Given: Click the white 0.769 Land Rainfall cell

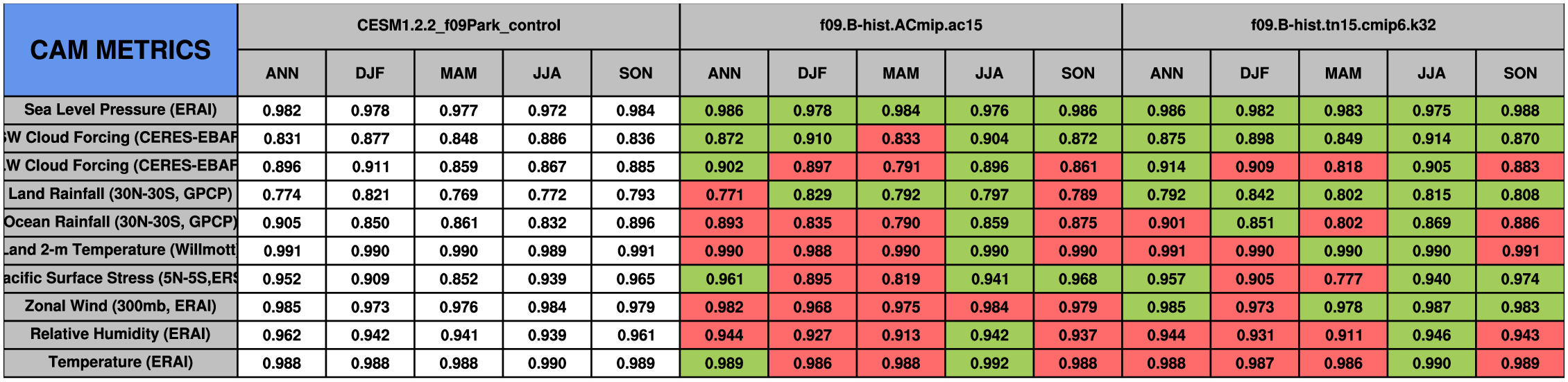Looking at the screenshot, I should point(459,195).
